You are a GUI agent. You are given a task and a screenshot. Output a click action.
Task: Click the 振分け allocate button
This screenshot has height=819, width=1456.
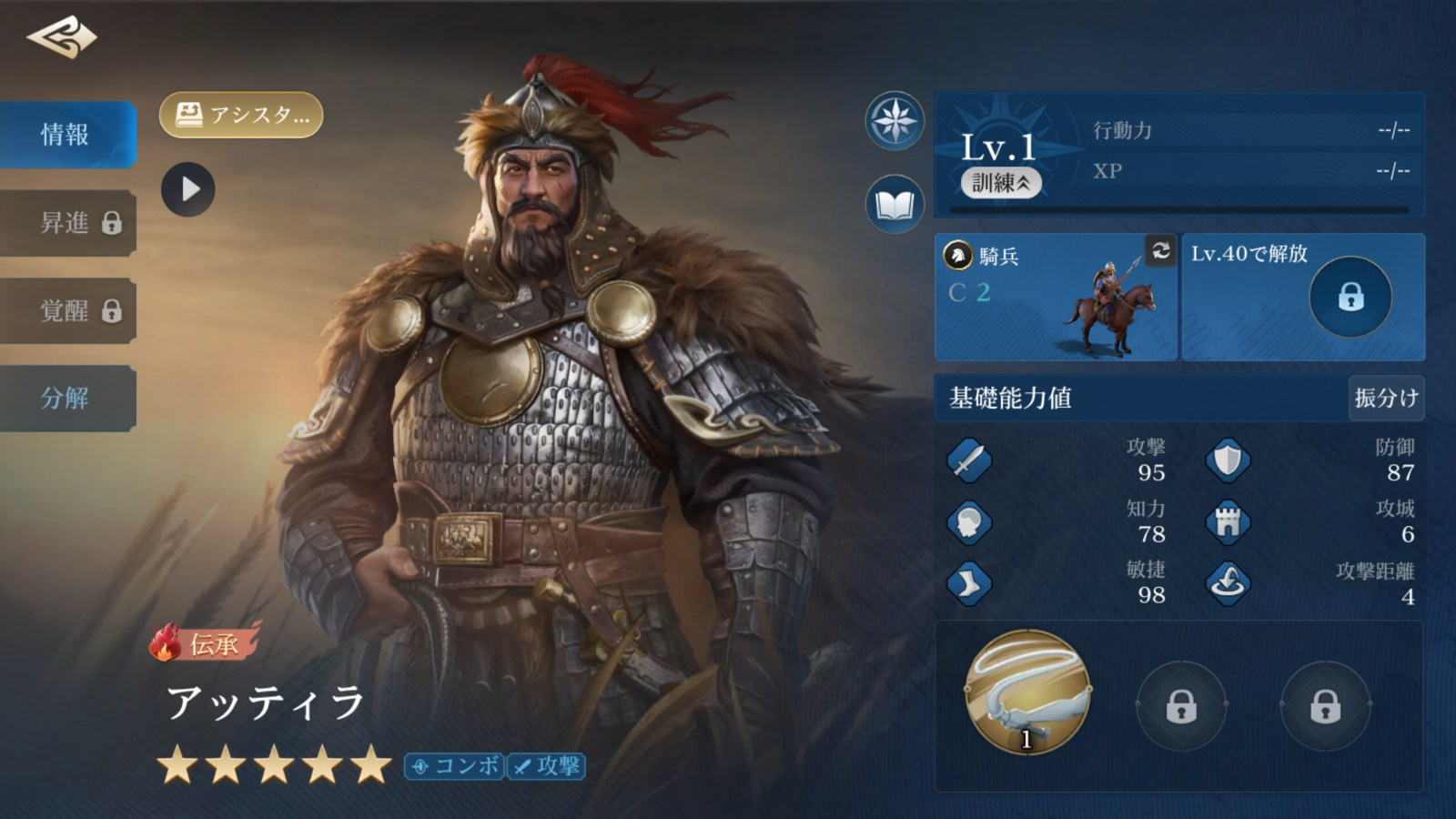click(1386, 398)
